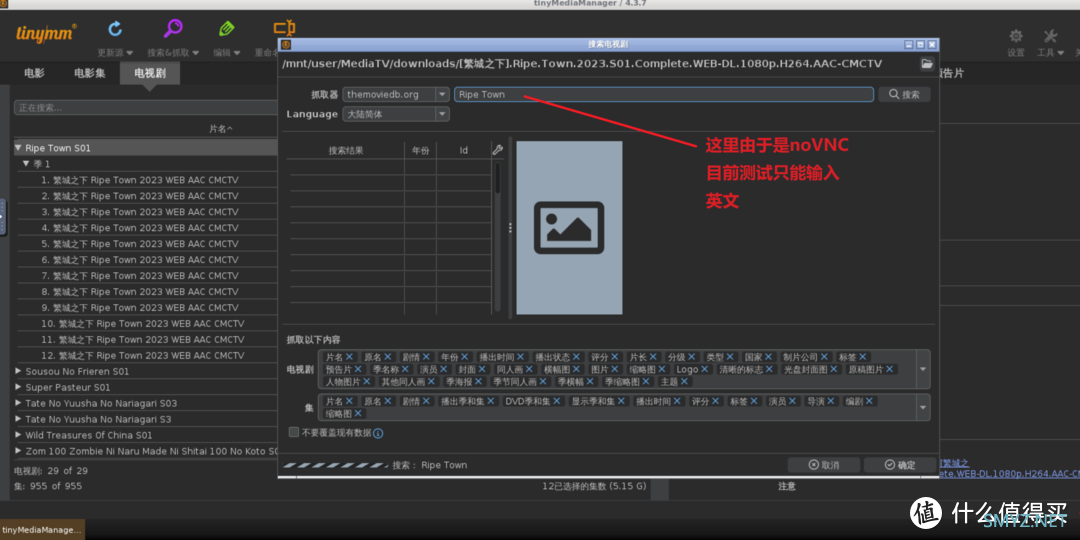Open the 抓取器 themoviedb.org dropdown
The height and width of the screenshot is (540, 1080).
[x=442, y=94]
